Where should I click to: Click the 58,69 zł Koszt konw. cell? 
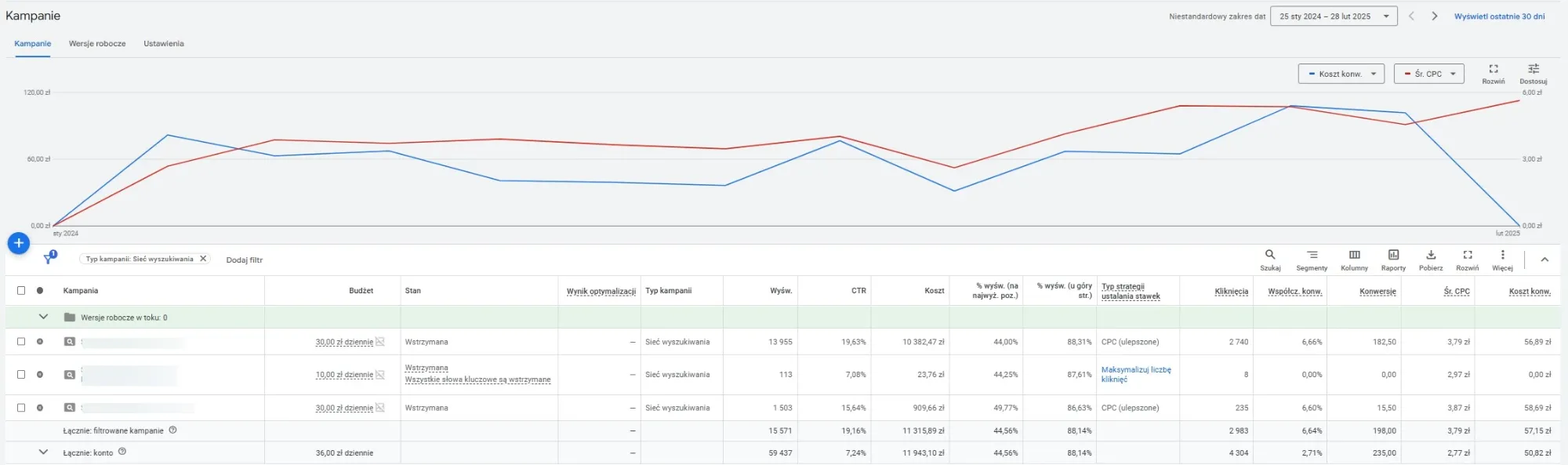pyautogui.click(x=1537, y=408)
